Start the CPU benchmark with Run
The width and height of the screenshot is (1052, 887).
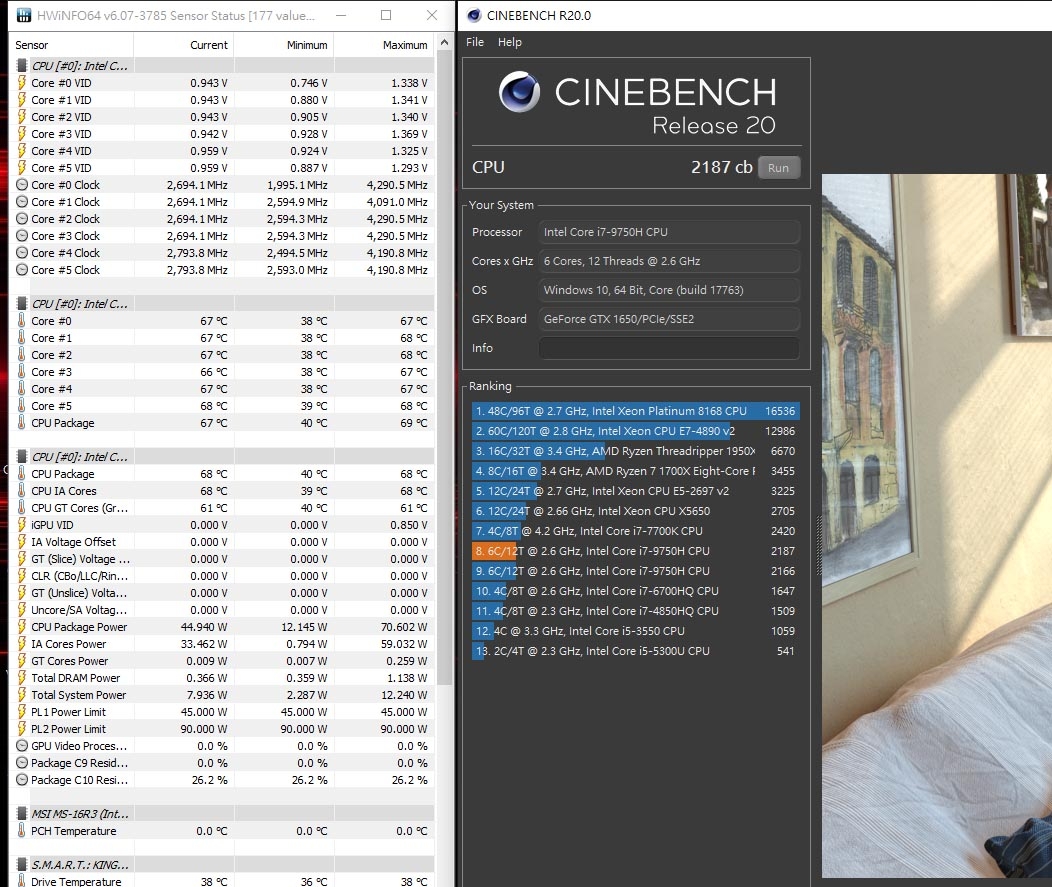[x=778, y=168]
